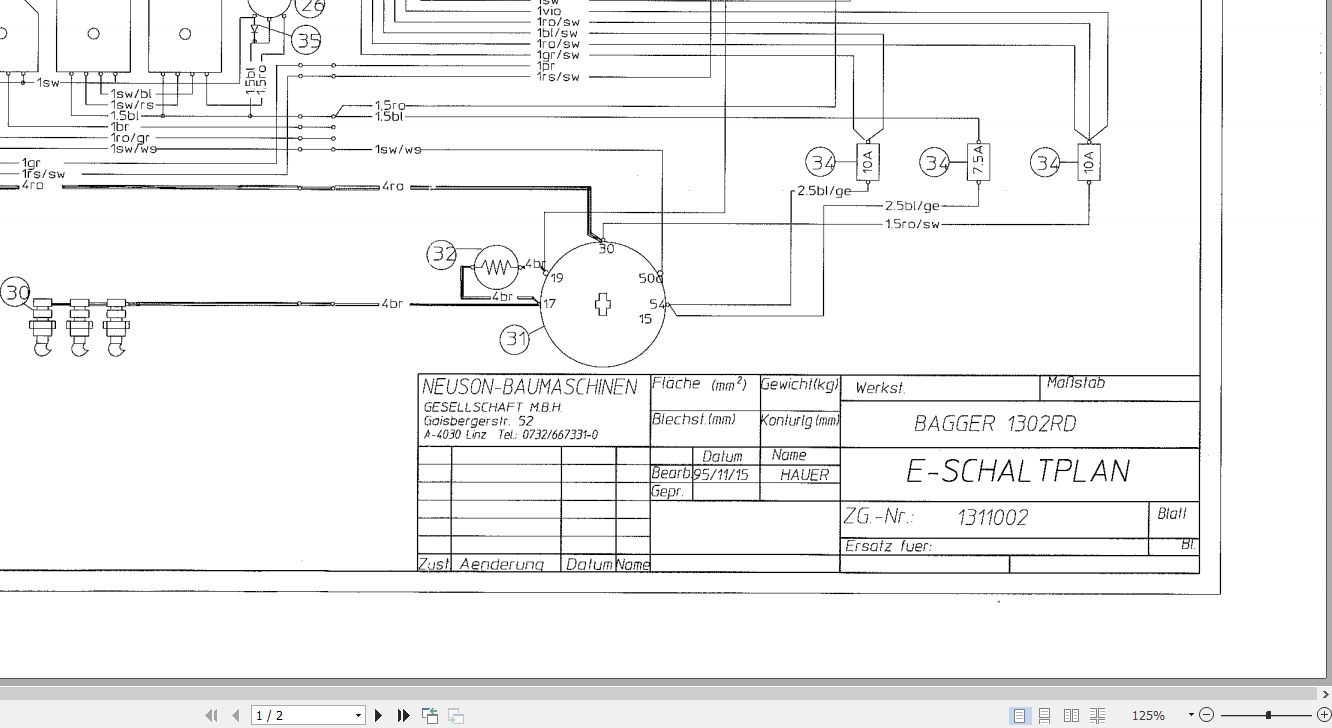Click the BAGGER 1302RD text
The width and height of the screenshot is (1332, 728).
coord(995,423)
